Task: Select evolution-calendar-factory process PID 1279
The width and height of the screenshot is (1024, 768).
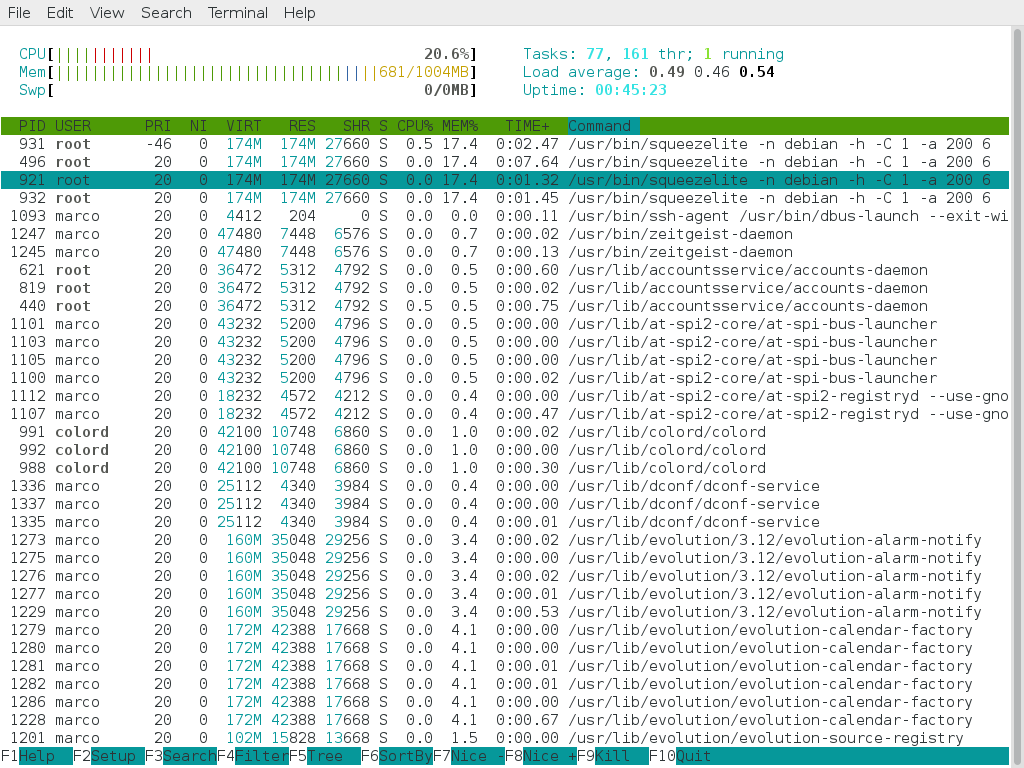Action: (505, 630)
